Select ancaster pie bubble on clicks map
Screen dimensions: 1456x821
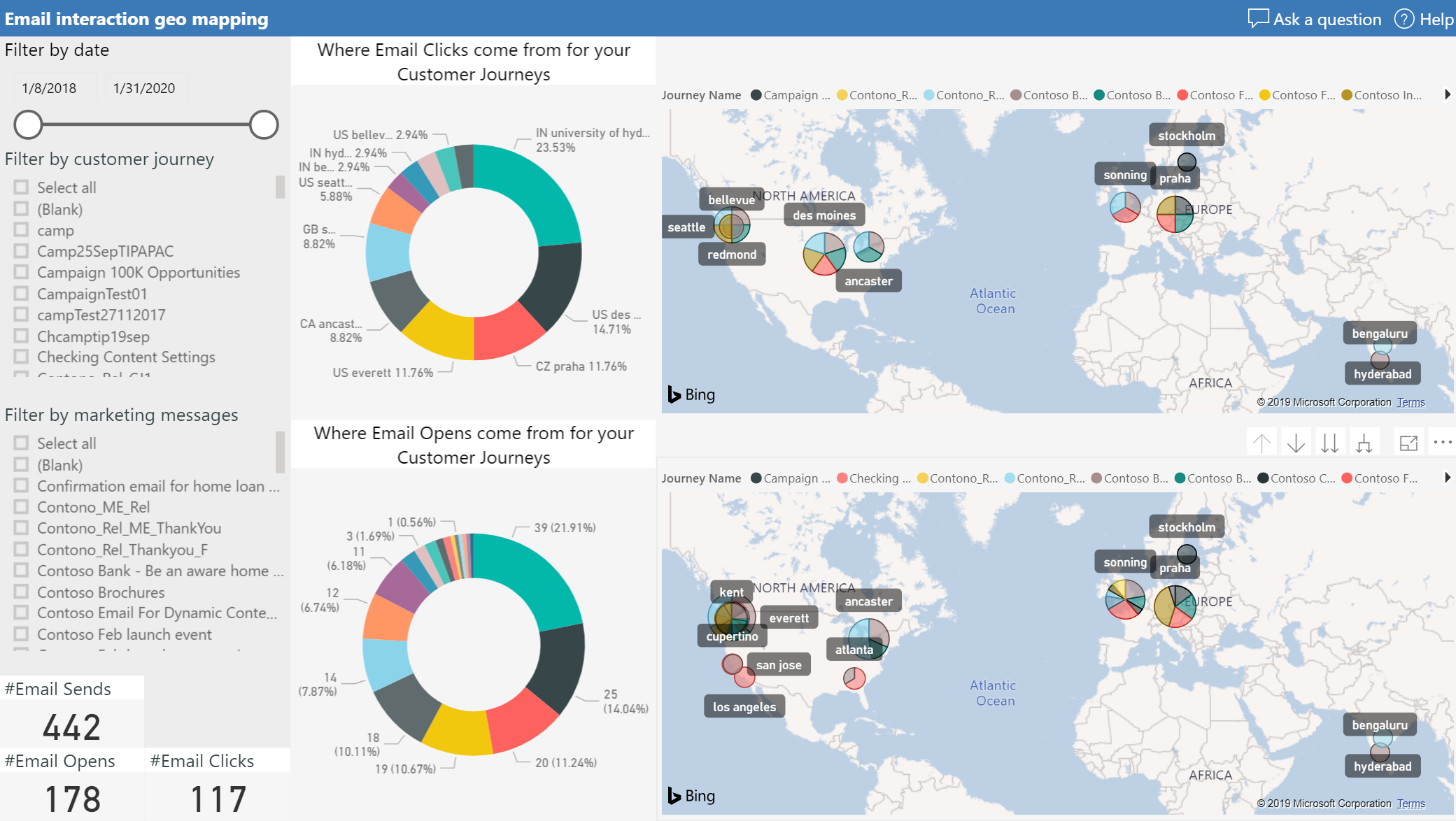(x=869, y=247)
